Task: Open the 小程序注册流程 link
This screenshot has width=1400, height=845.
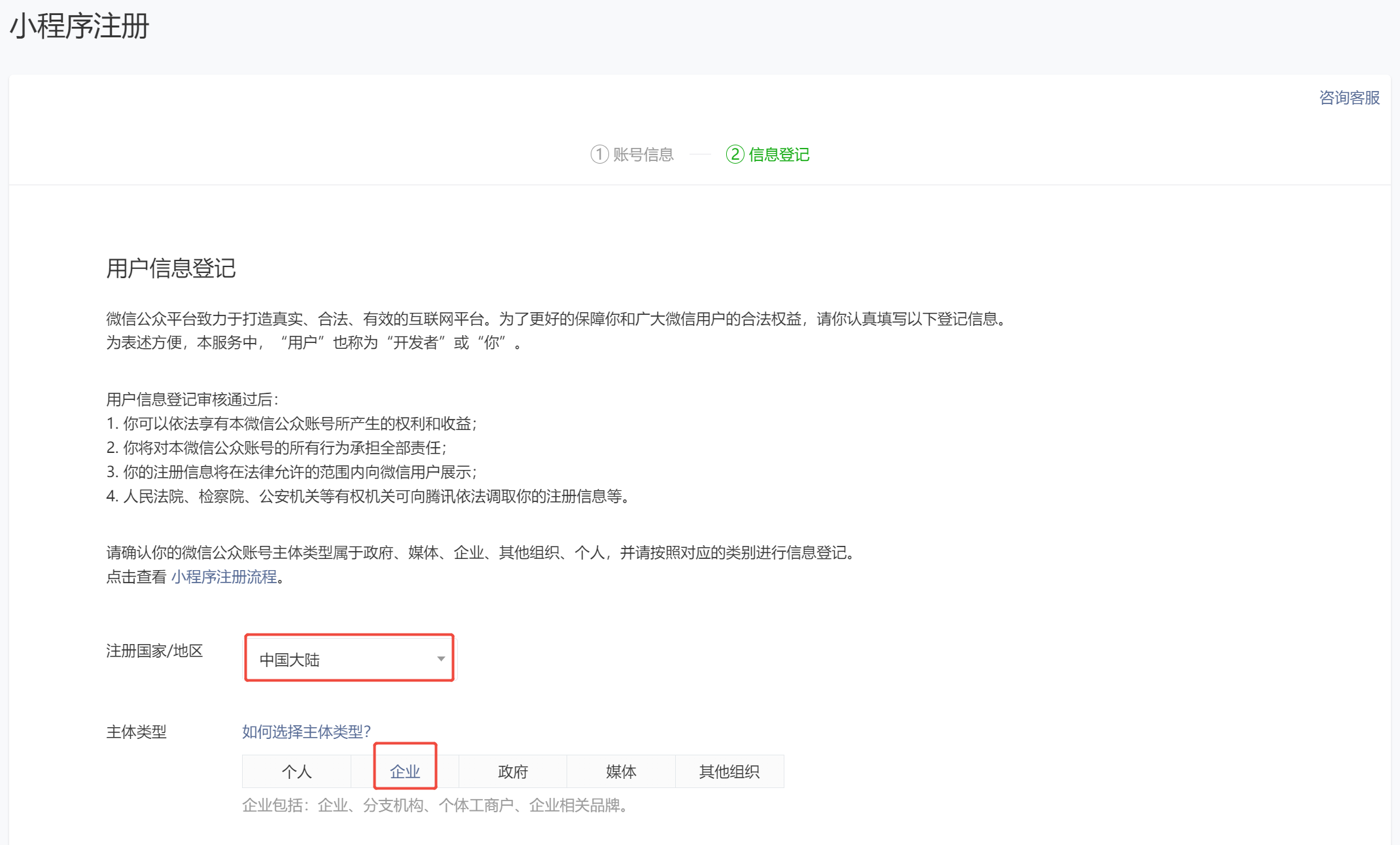Action: [x=224, y=577]
